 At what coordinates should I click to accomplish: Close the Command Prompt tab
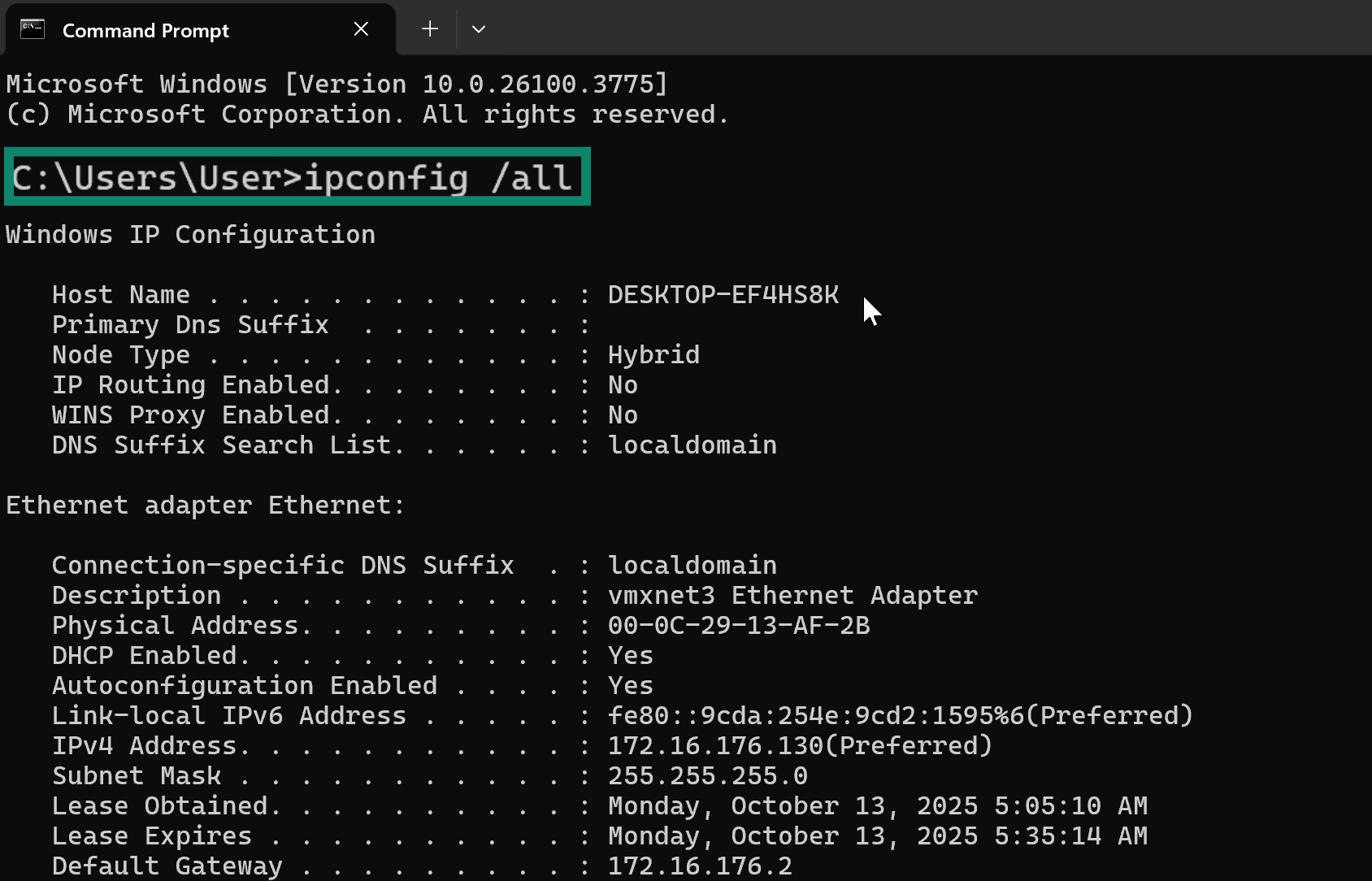(x=361, y=28)
